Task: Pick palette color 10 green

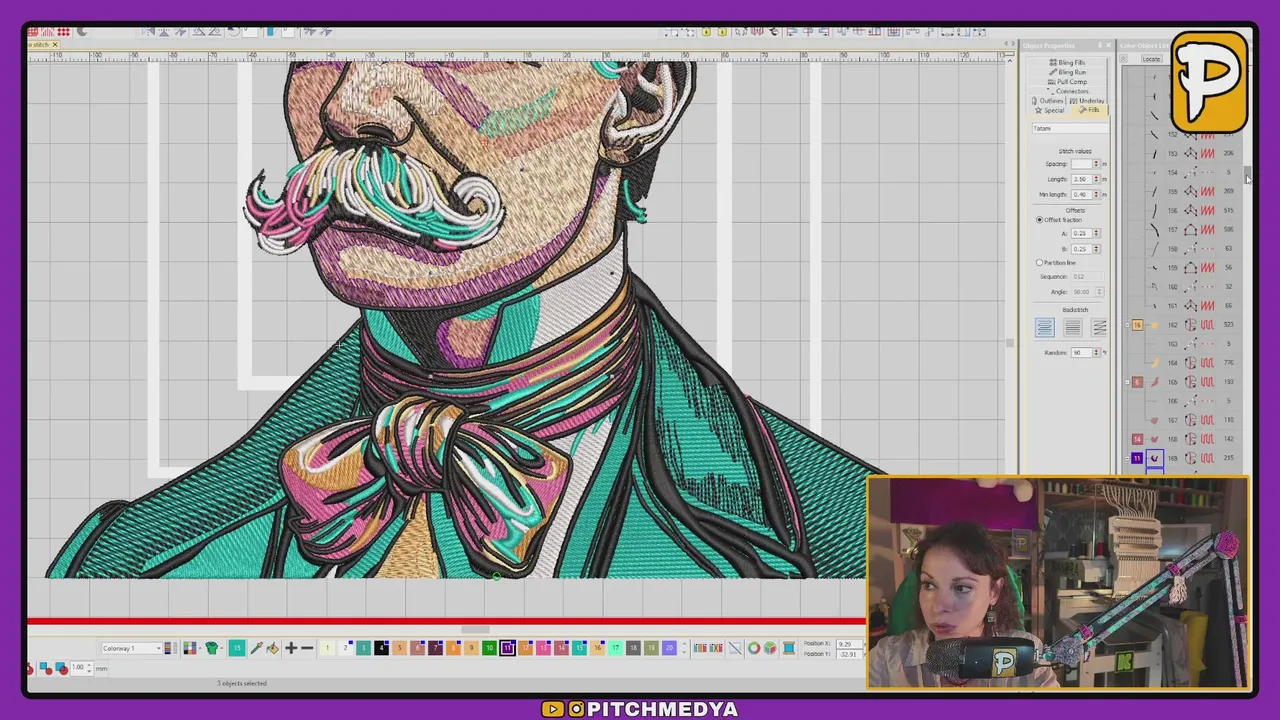Action: (x=489, y=648)
